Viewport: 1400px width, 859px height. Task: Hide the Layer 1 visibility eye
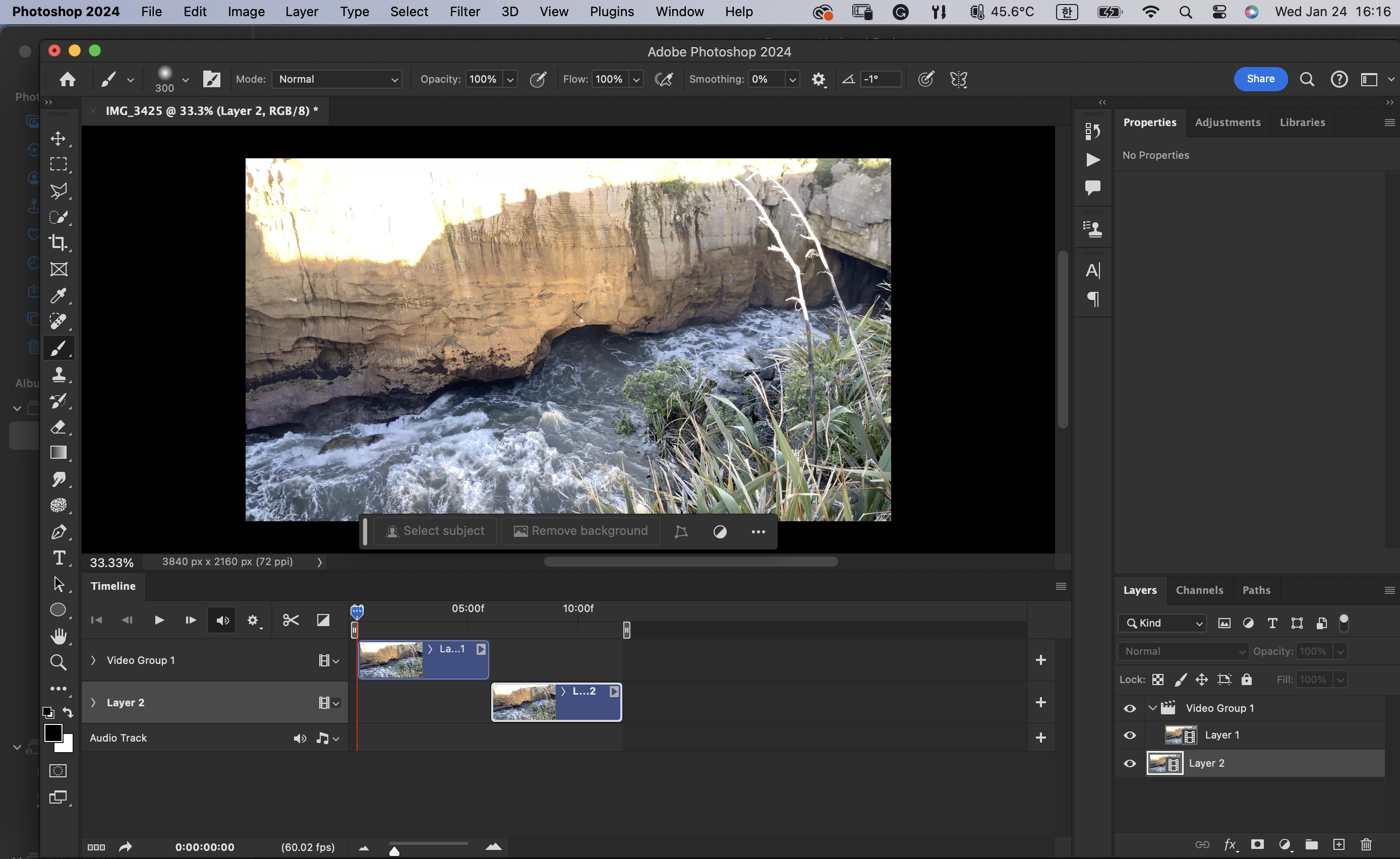[x=1130, y=735]
